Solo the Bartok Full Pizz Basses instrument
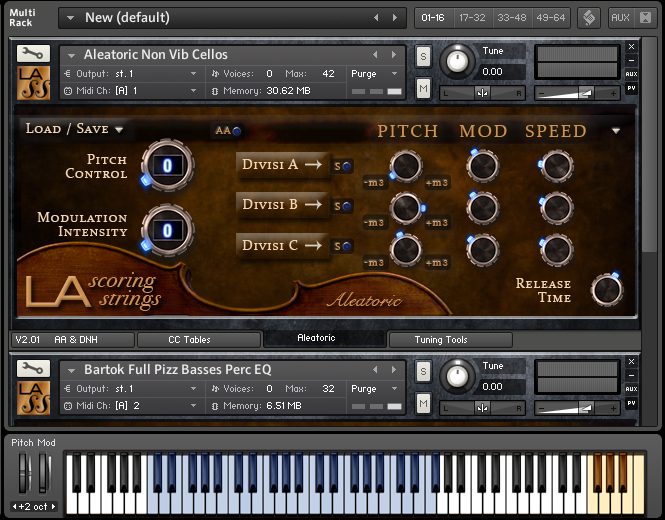665x520 pixels. tap(423, 372)
